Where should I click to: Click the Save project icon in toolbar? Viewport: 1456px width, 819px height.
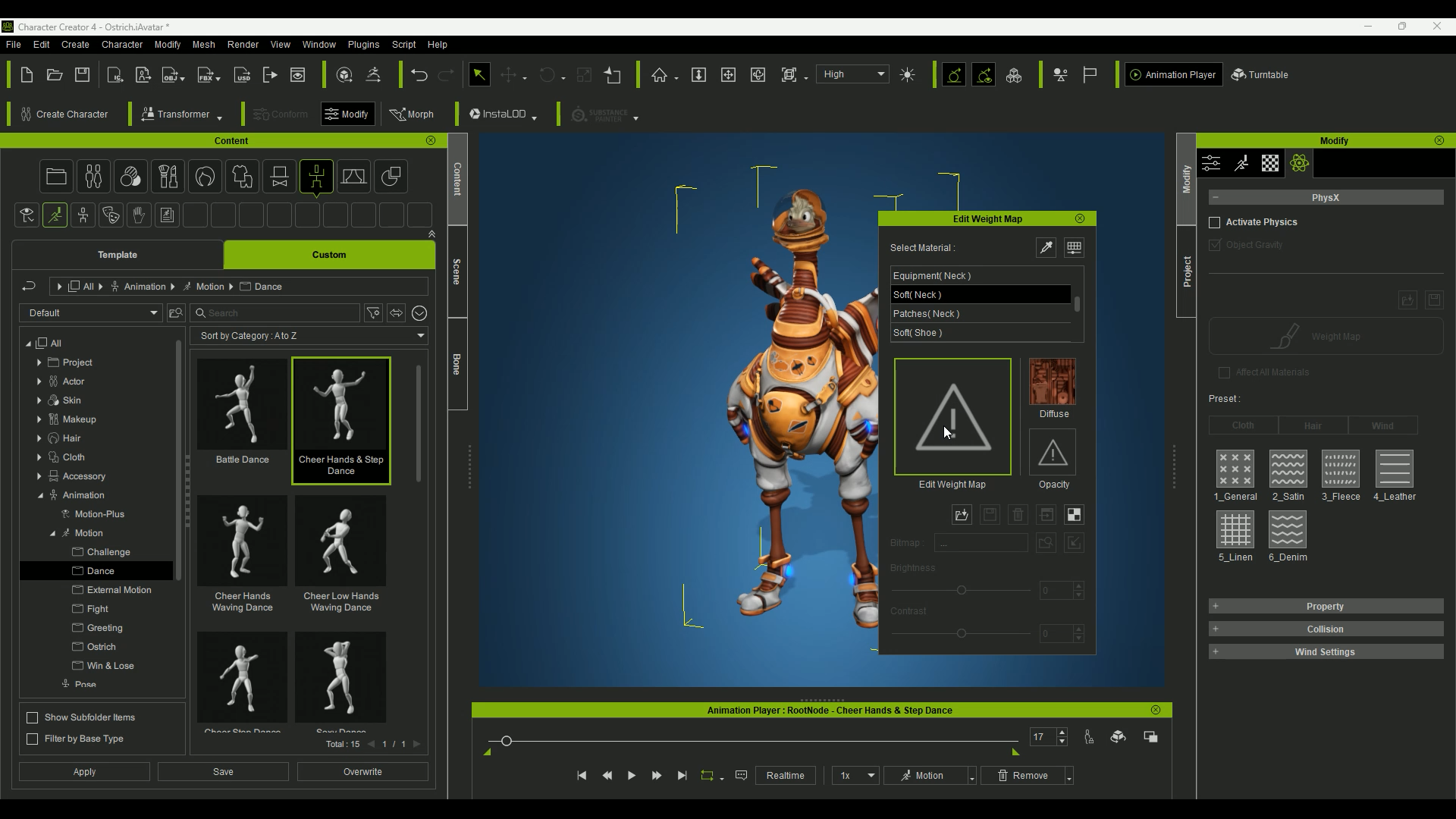click(82, 74)
